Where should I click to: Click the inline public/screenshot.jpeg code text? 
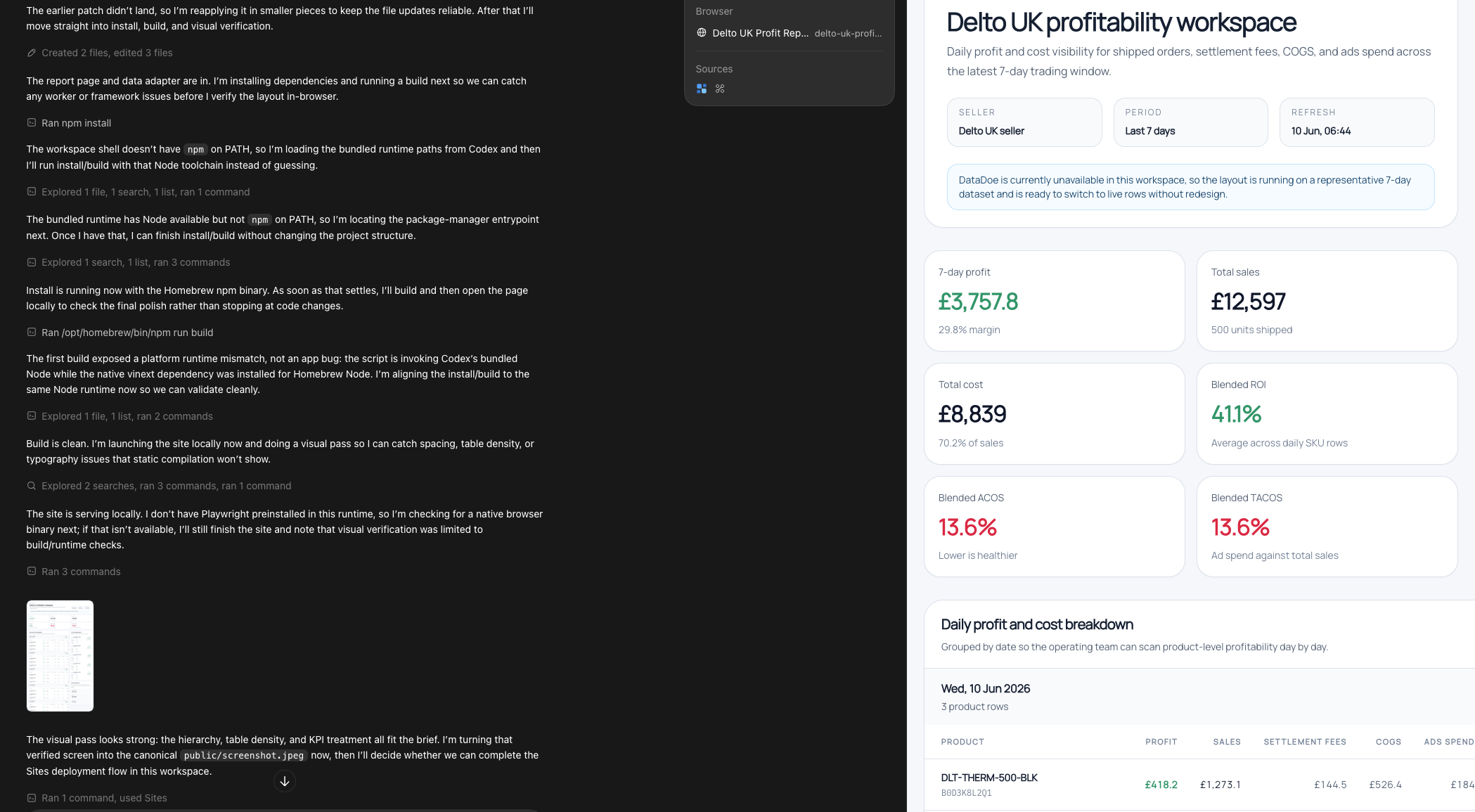pos(243,755)
